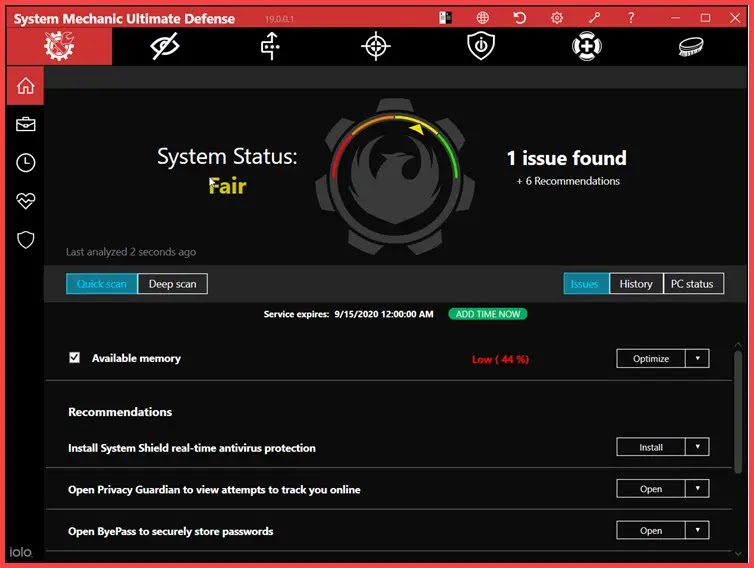Open the DriveScrubber brush module
This screenshot has width=754, height=568.
[x=691, y=47]
